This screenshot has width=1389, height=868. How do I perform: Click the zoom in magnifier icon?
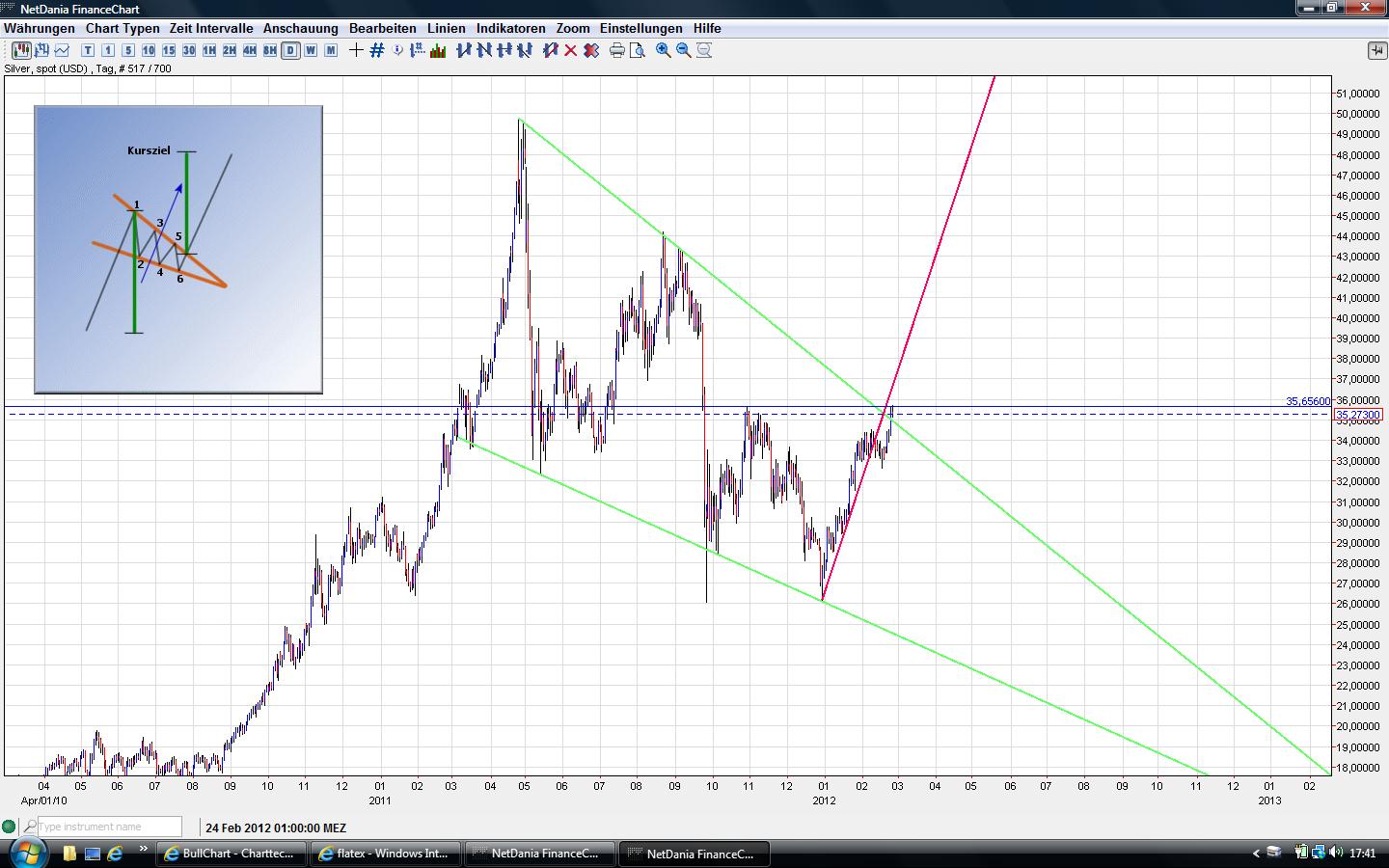[664, 50]
